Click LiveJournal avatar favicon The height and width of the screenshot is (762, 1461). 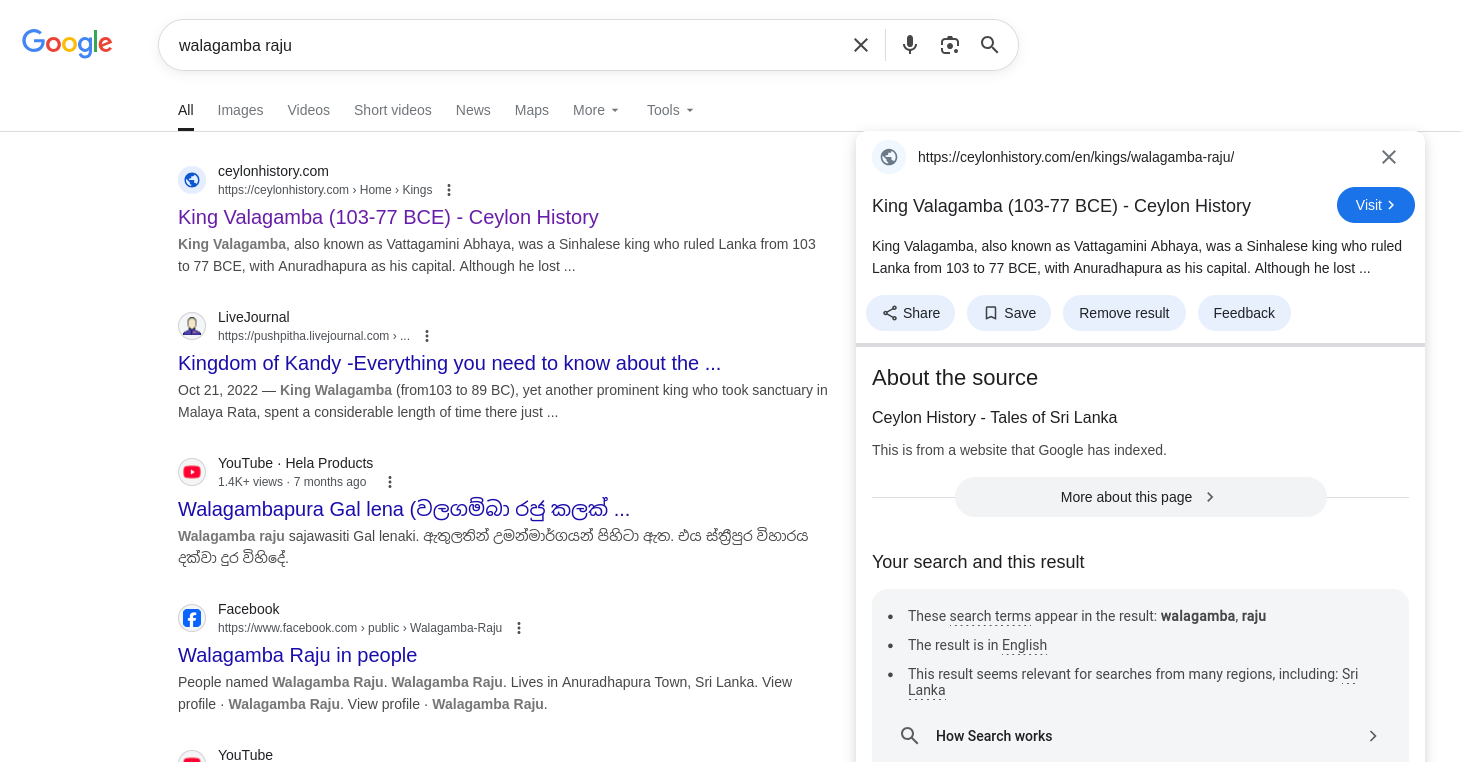click(x=192, y=326)
